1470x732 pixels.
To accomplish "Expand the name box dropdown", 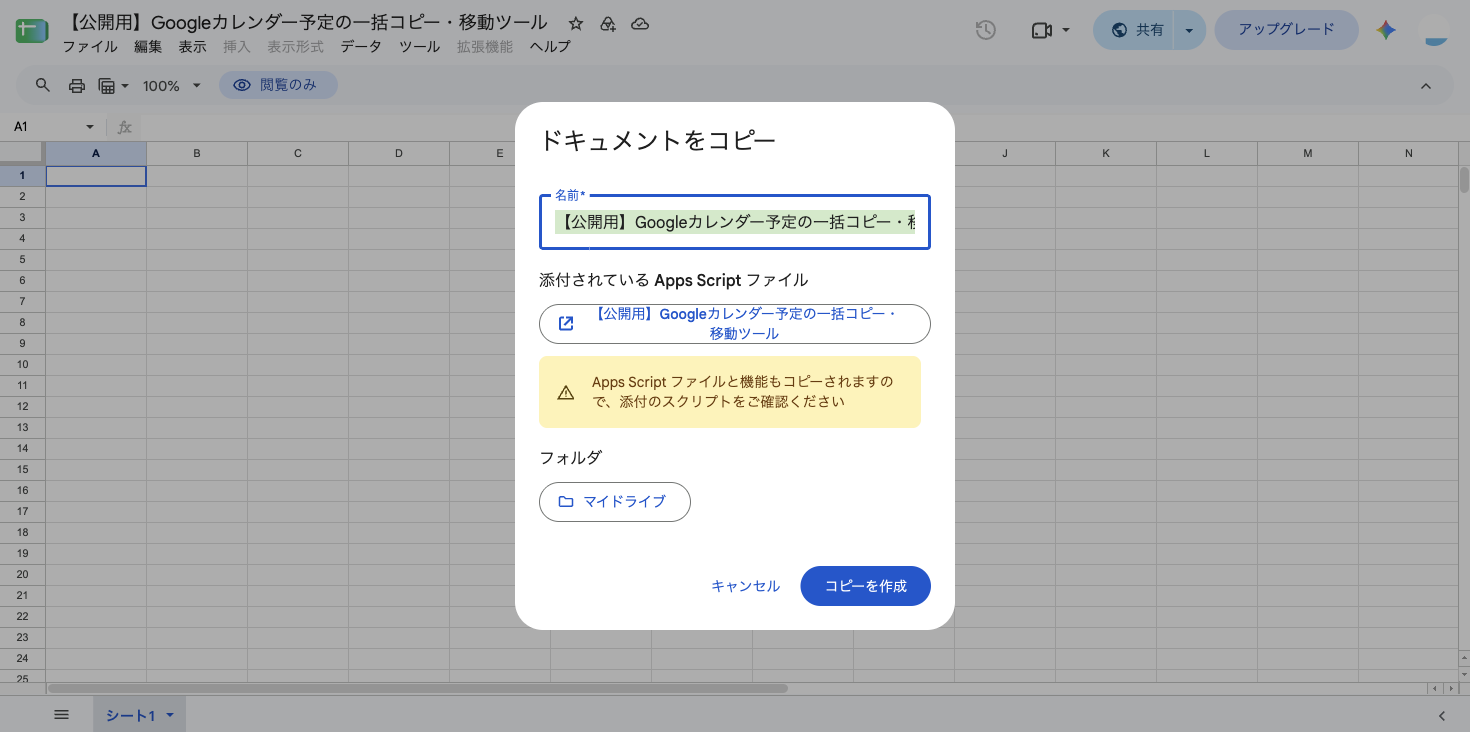I will (x=90, y=127).
